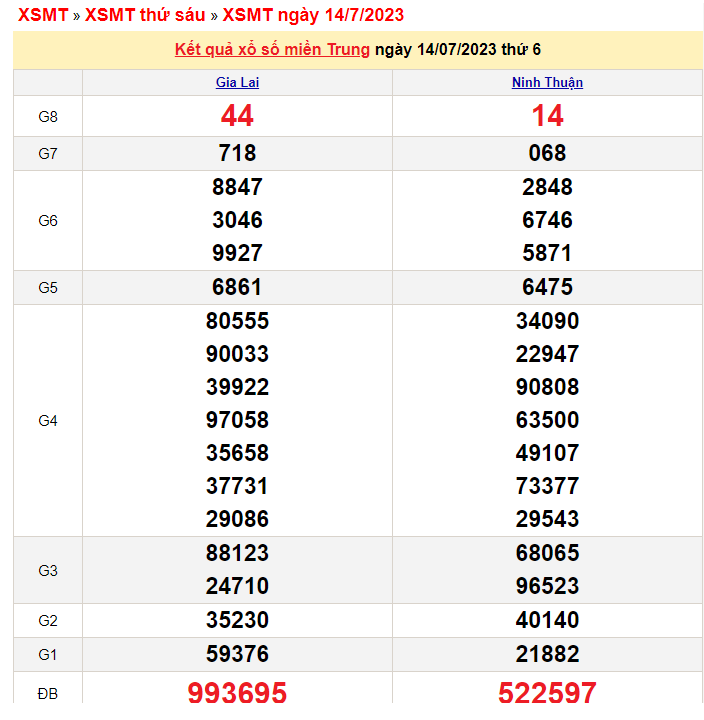The image size is (704, 720).
Task: Click Gia Lai G4 number 97058
Action: click(237, 420)
